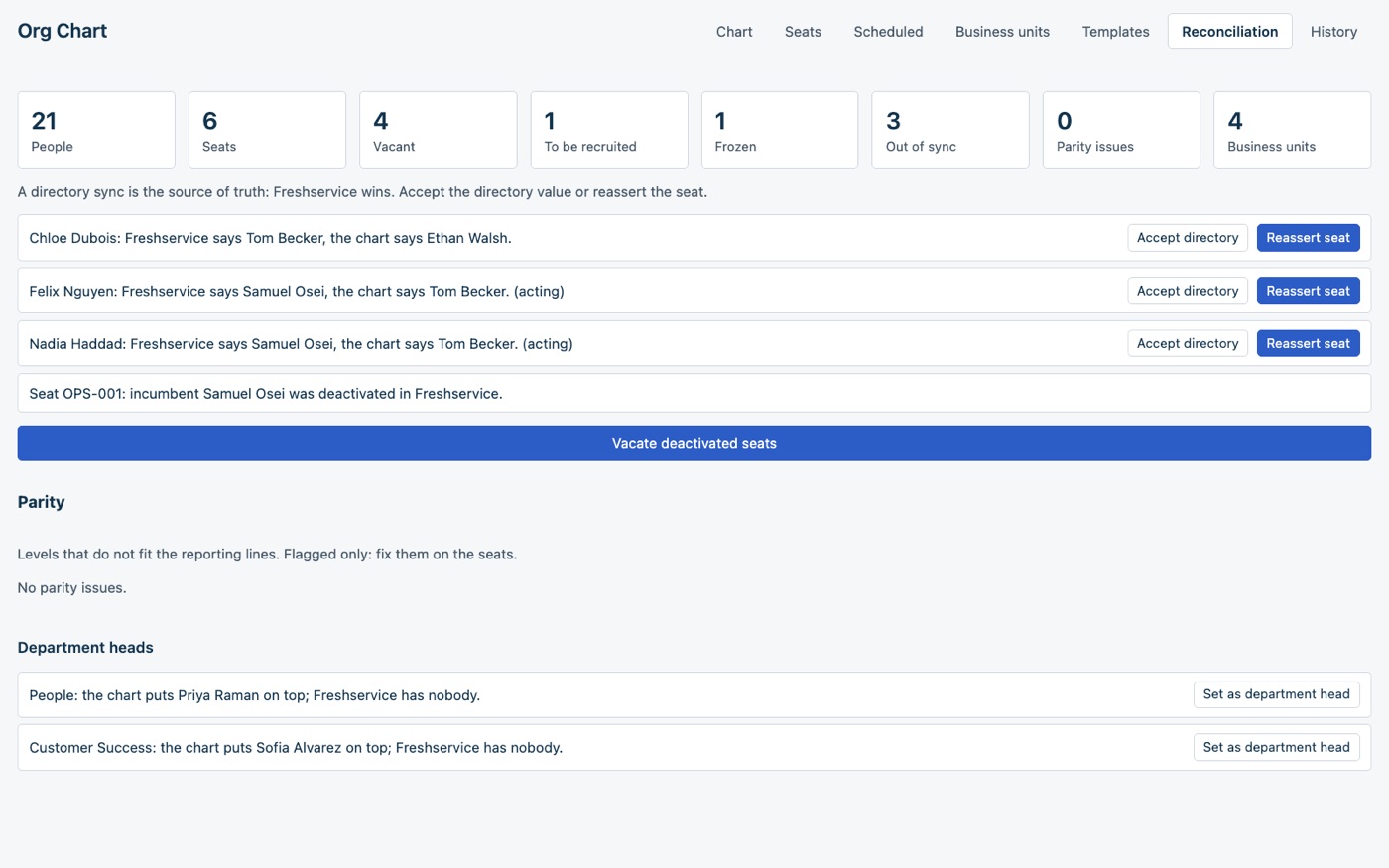Go to the Scheduled tab
The image size is (1389, 868).
coord(888,31)
